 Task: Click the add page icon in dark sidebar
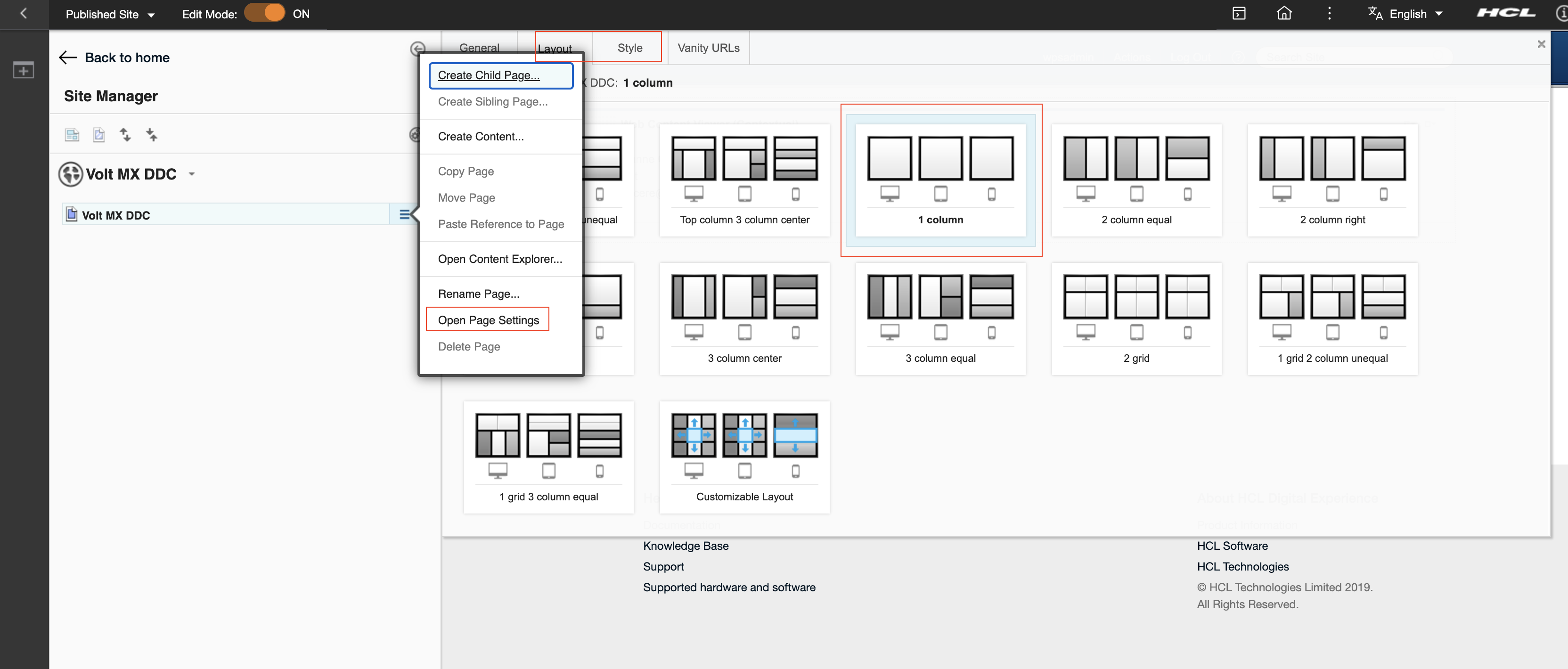pos(24,70)
